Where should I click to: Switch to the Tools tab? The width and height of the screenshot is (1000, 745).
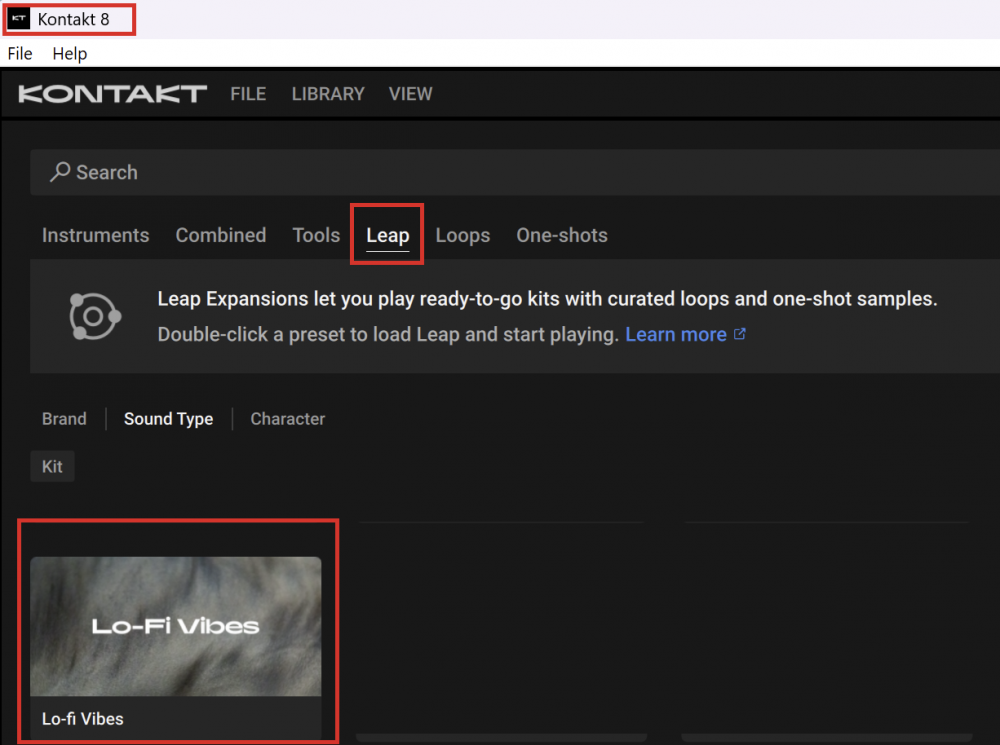click(x=316, y=235)
